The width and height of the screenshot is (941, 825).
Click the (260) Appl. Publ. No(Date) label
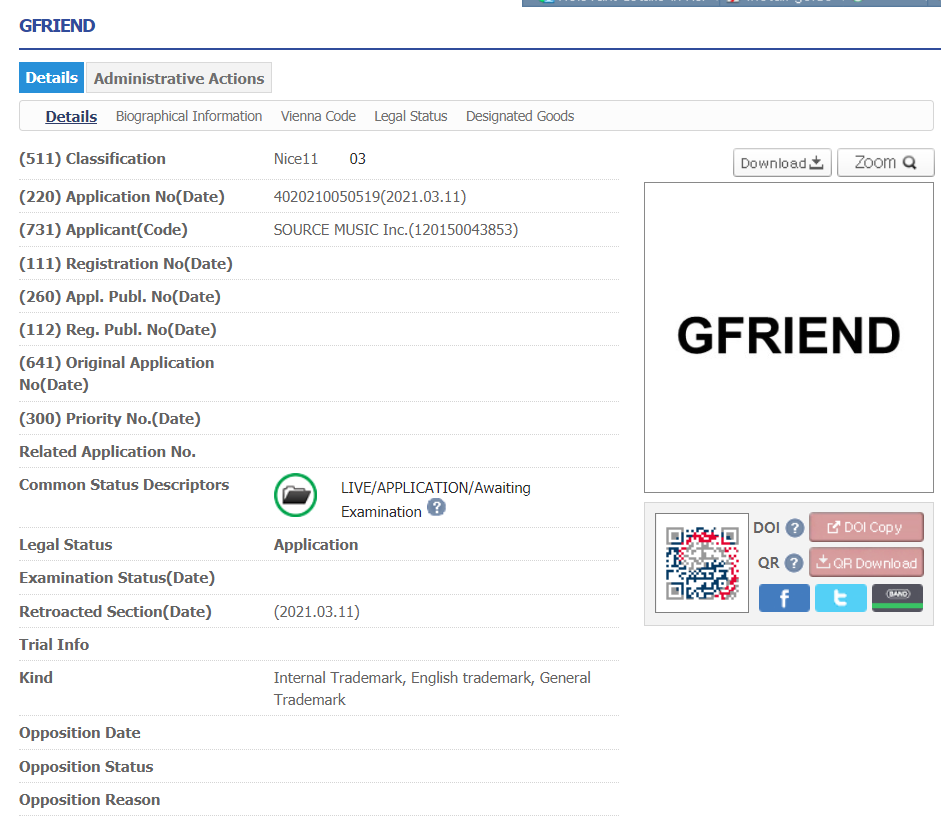pos(120,297)
